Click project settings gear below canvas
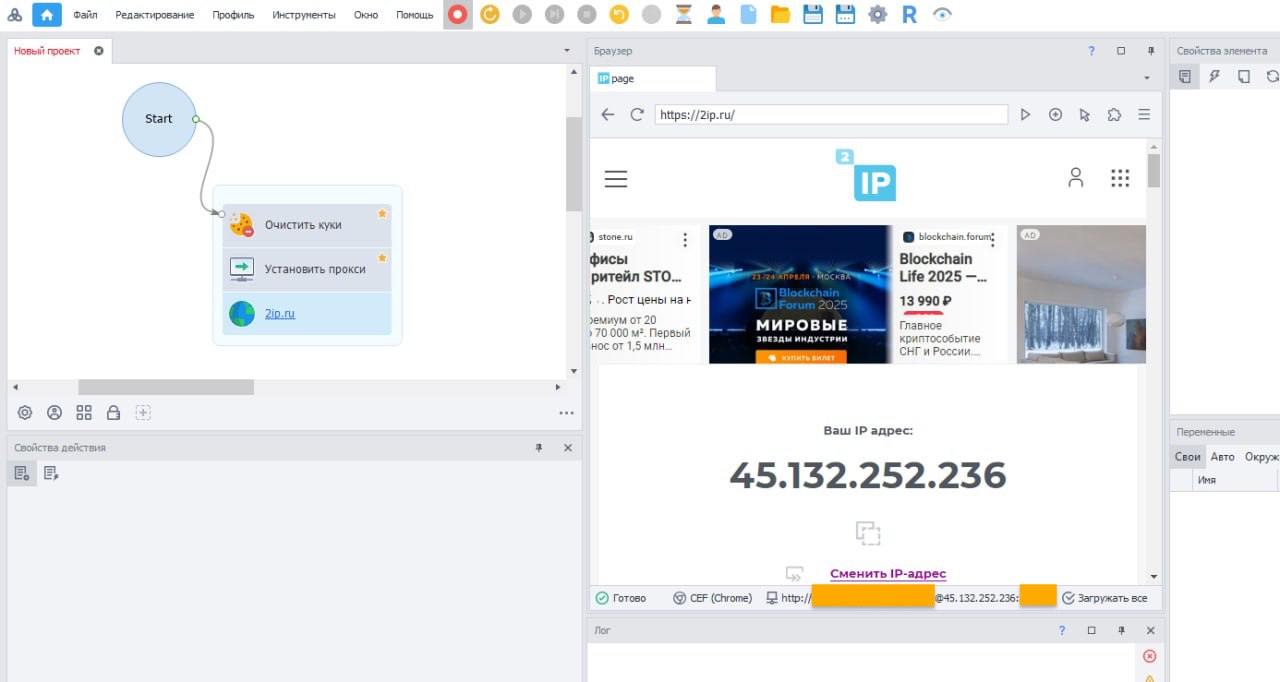This screenshot has height=682, width=1280. 25,412
